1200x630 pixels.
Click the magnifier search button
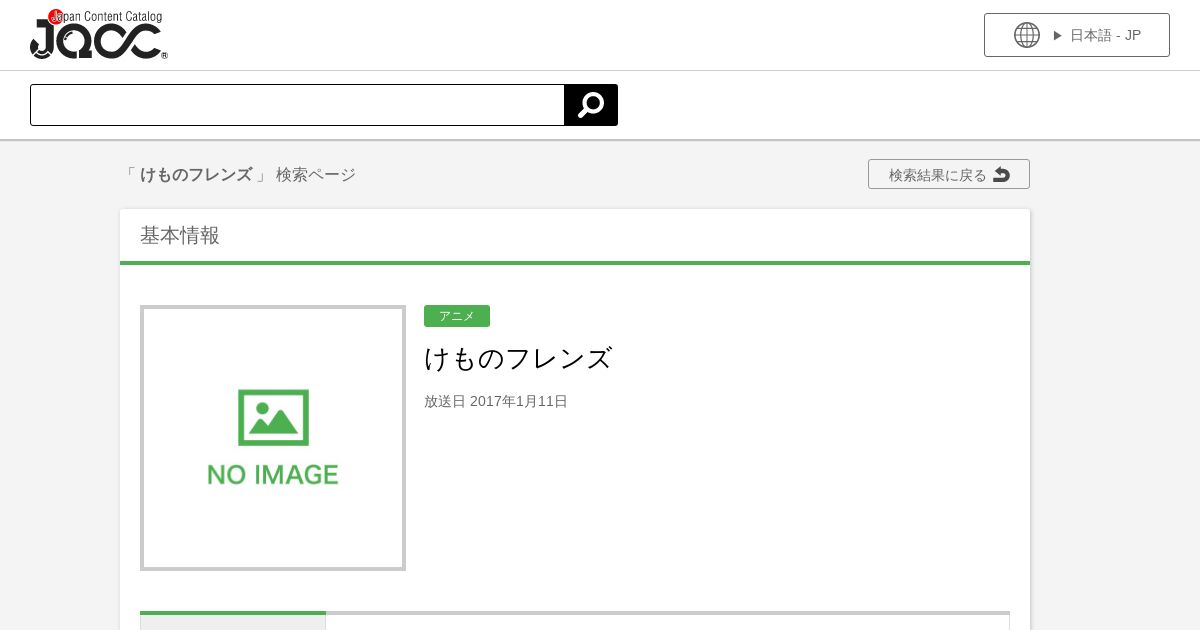click(x=591, y=105)
